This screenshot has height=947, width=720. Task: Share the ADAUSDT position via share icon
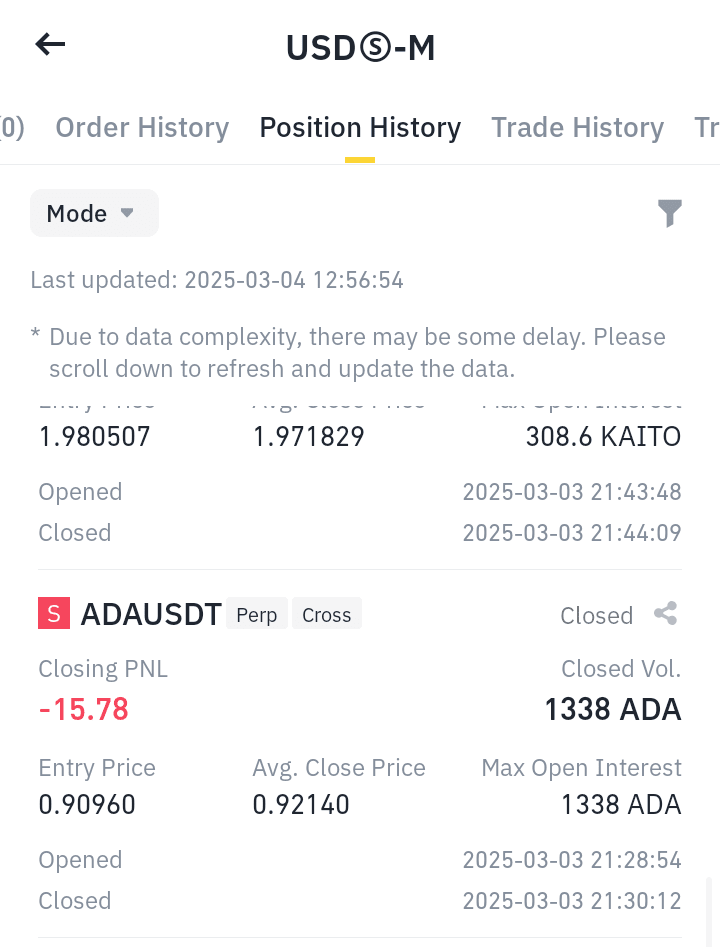click(x=666, y=614)
